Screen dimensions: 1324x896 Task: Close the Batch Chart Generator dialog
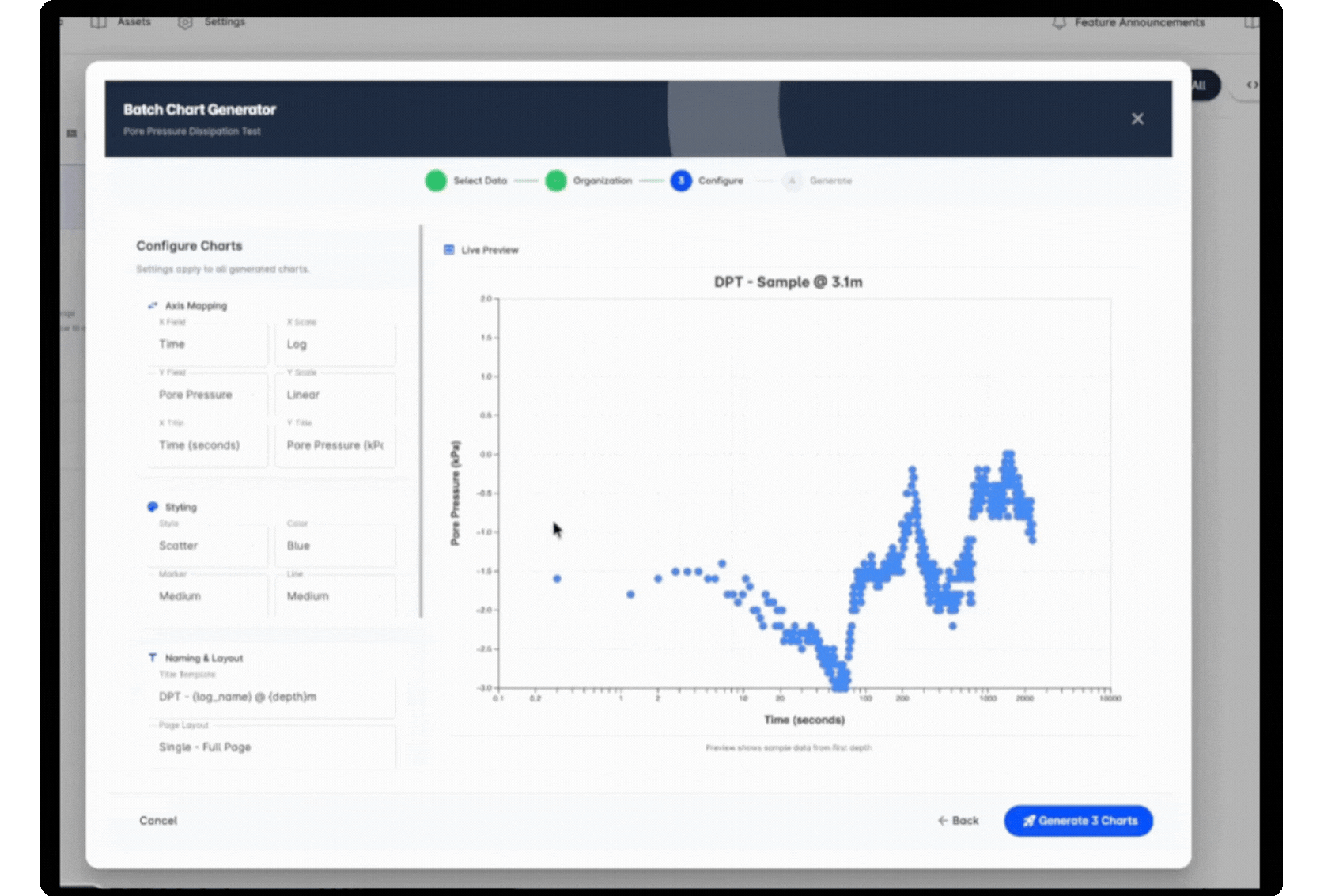pos(1137,118)
